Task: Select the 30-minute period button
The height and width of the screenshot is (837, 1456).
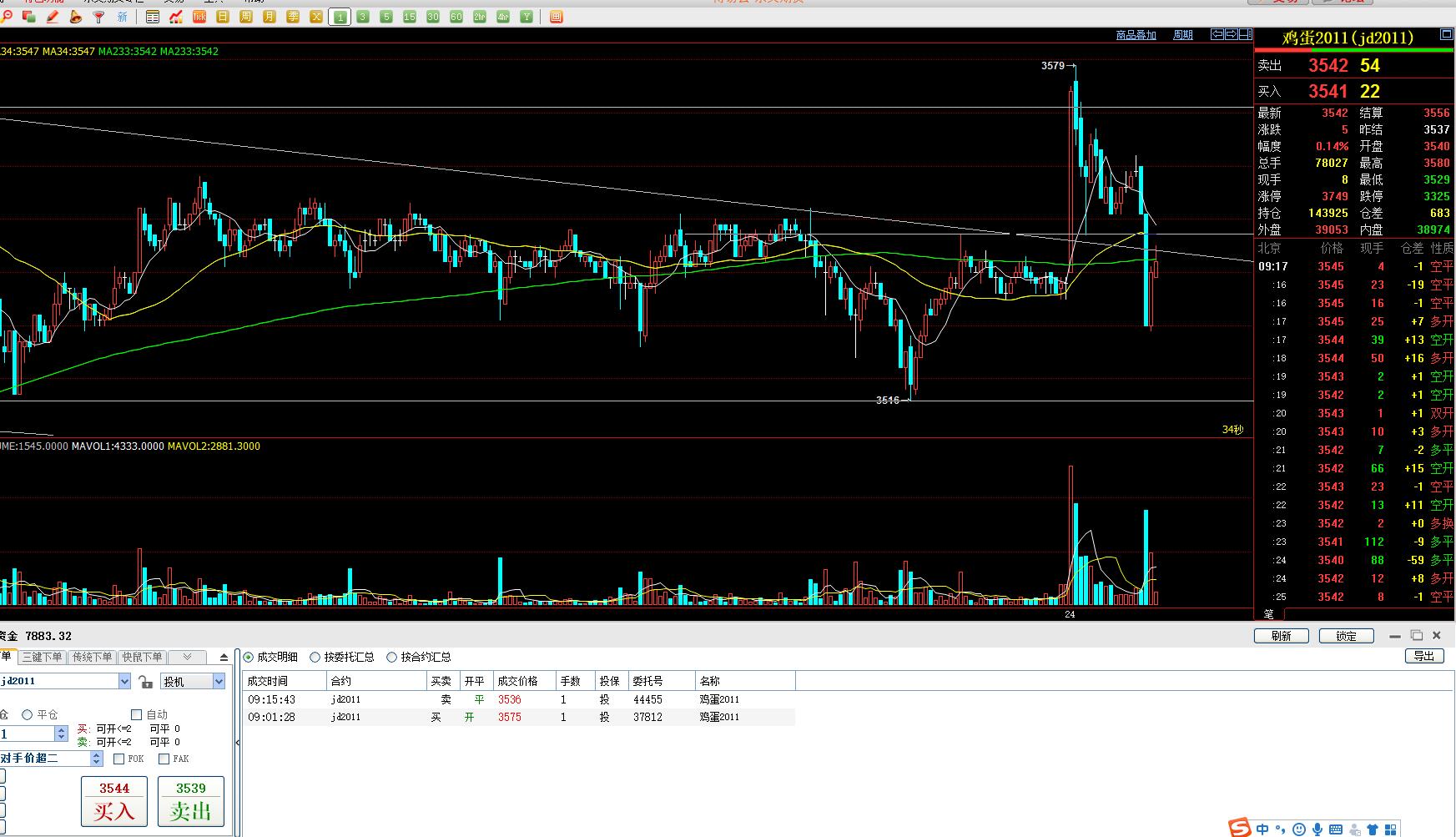Action: pos(433,16)
